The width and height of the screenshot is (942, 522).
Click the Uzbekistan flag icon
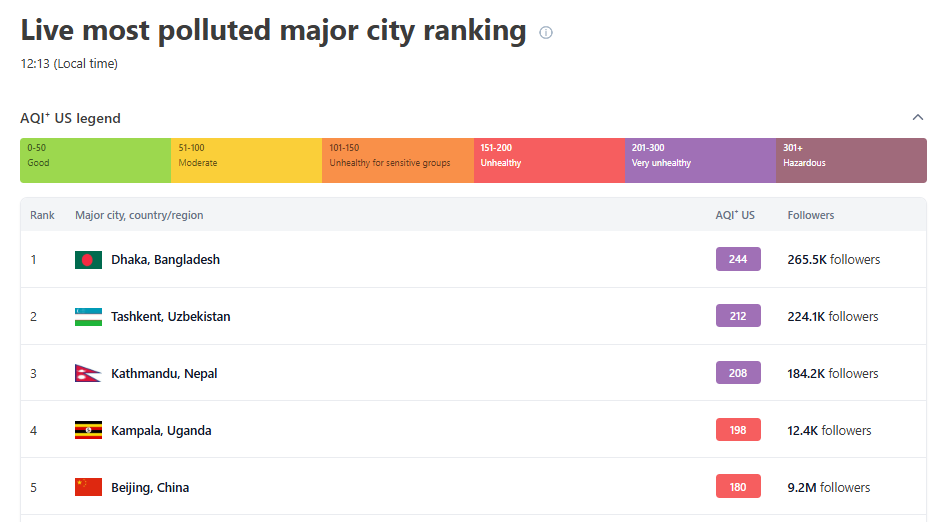point(88,317)
